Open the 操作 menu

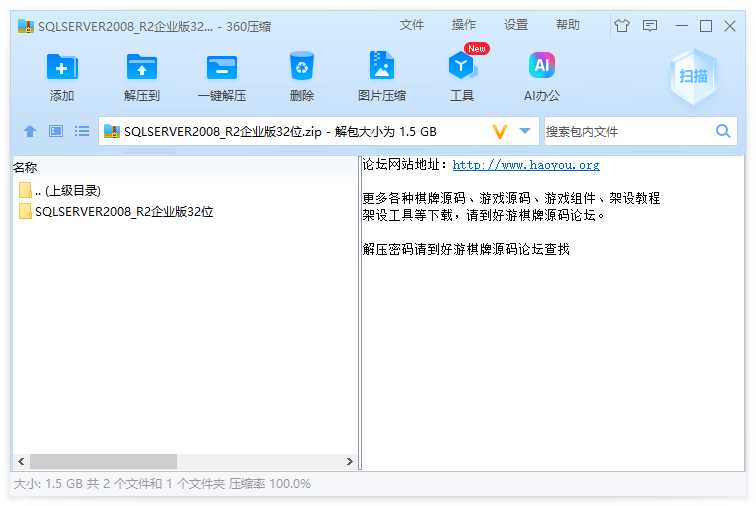point(464,25)
